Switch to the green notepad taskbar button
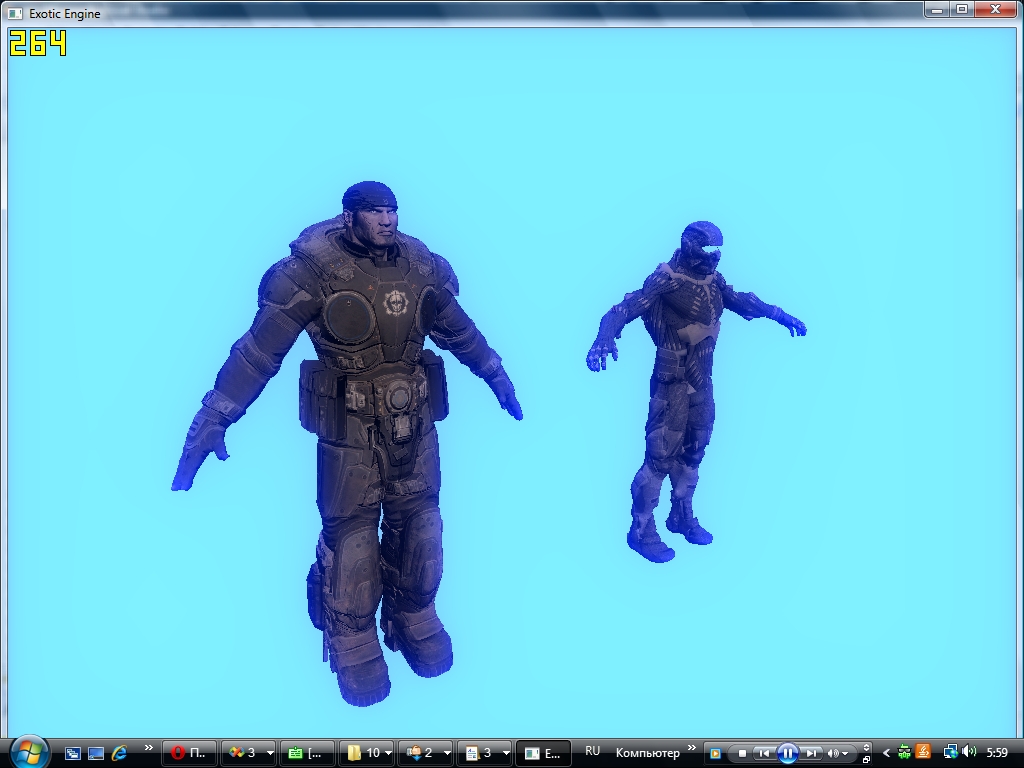1024x768 pixels. (x=308, y=753)
